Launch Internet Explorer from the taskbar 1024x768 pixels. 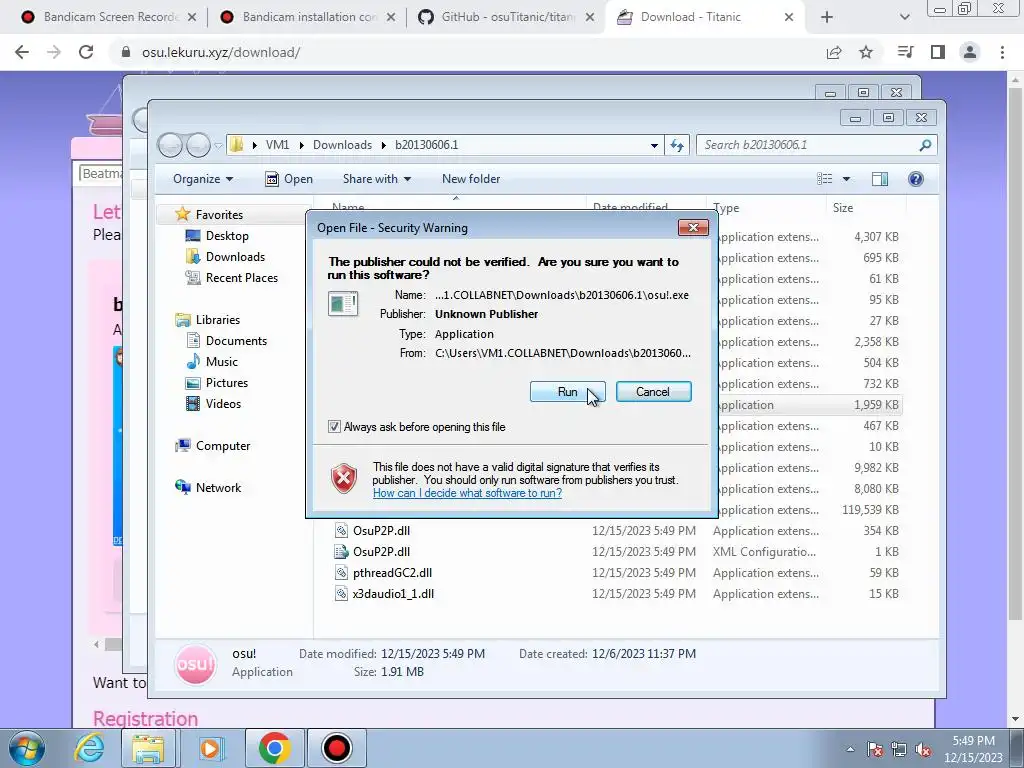(89, 748)
